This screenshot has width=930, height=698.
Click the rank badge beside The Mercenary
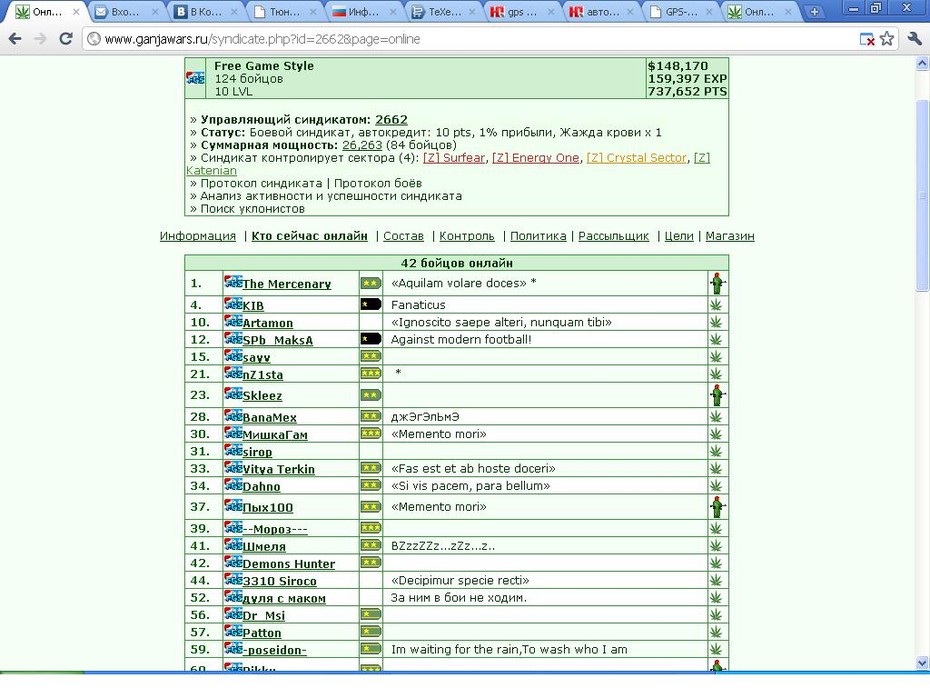(371, 283)
